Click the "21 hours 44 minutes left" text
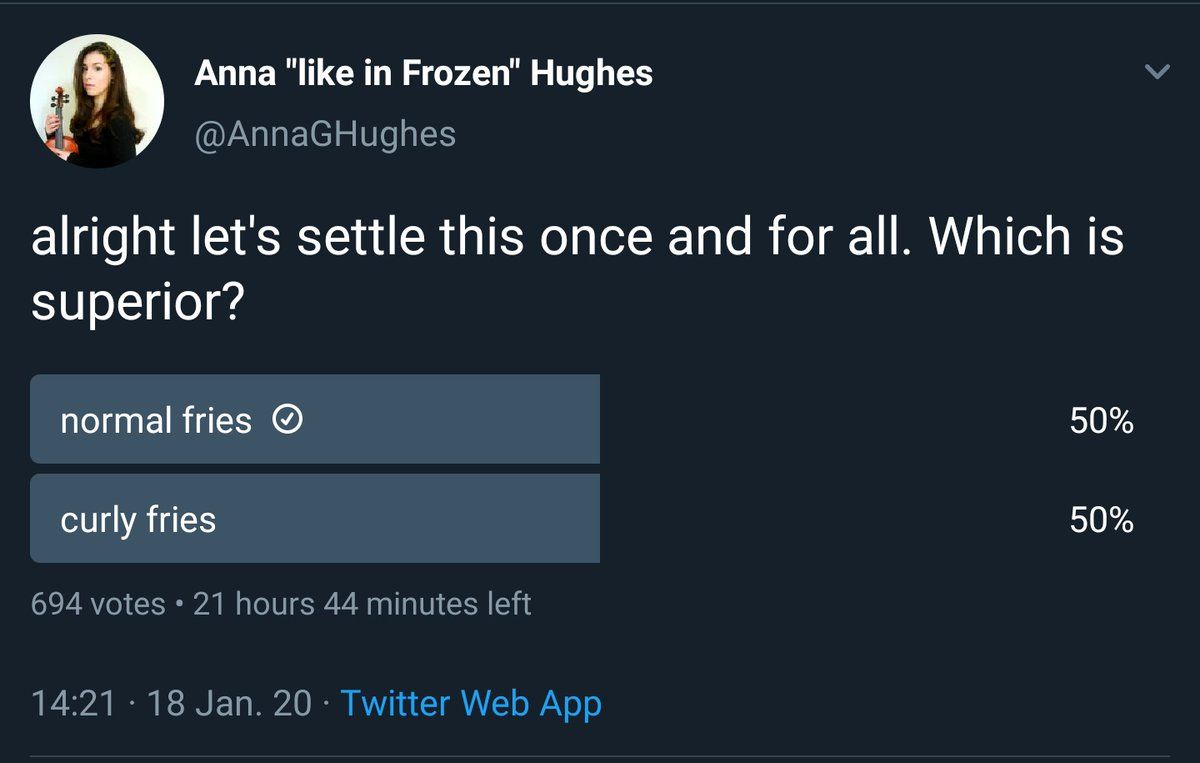 coord(361,604)
